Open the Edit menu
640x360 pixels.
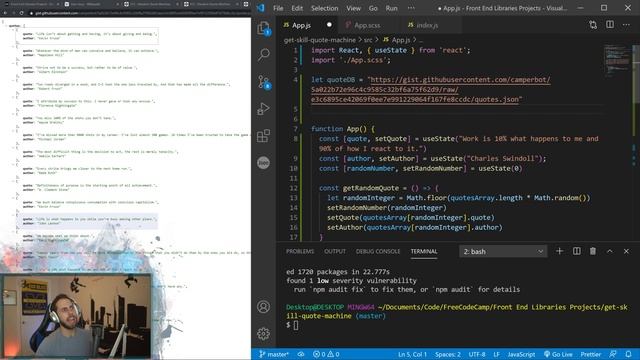pyautogui.click(x=297, y=8)
